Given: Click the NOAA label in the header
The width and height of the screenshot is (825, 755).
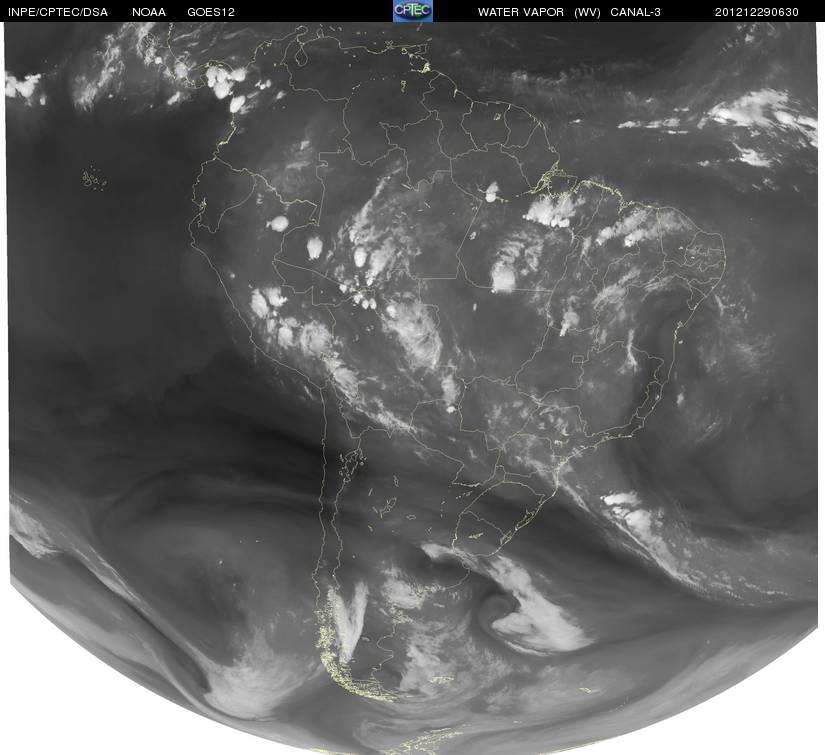Looking at the screenshot, I should 149,12.
